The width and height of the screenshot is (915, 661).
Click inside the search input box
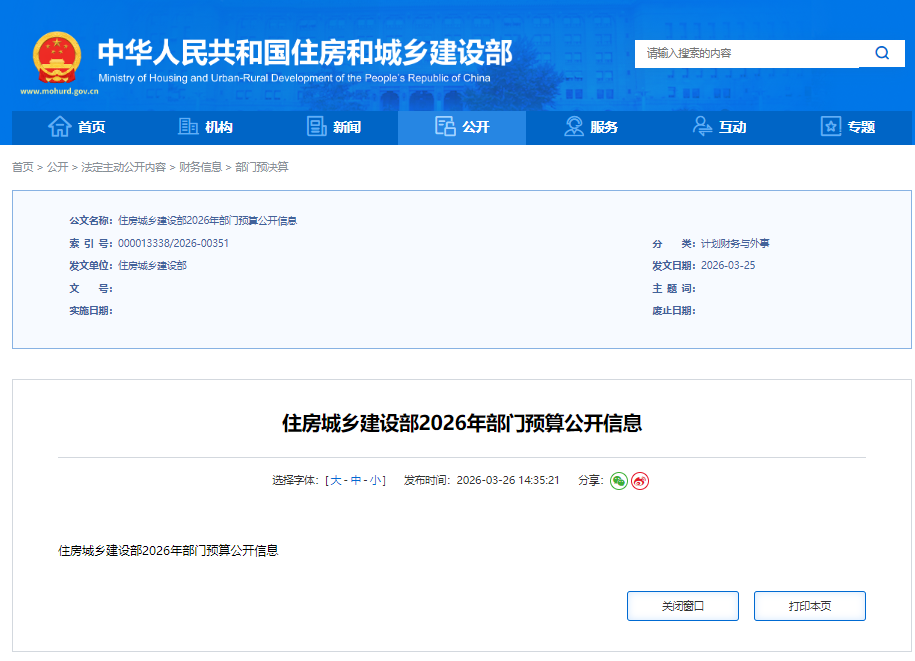pyautogui.click(x=750, y=53)
